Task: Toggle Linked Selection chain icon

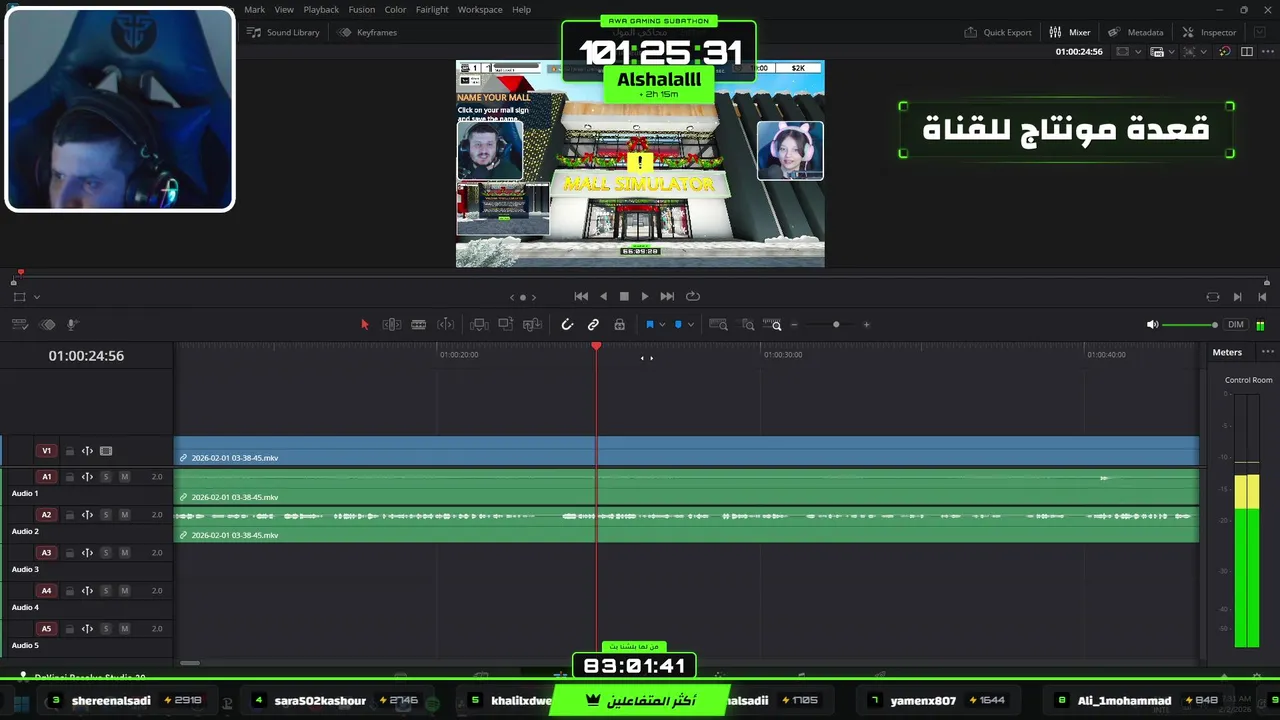Action: click(x=593, y=325)
